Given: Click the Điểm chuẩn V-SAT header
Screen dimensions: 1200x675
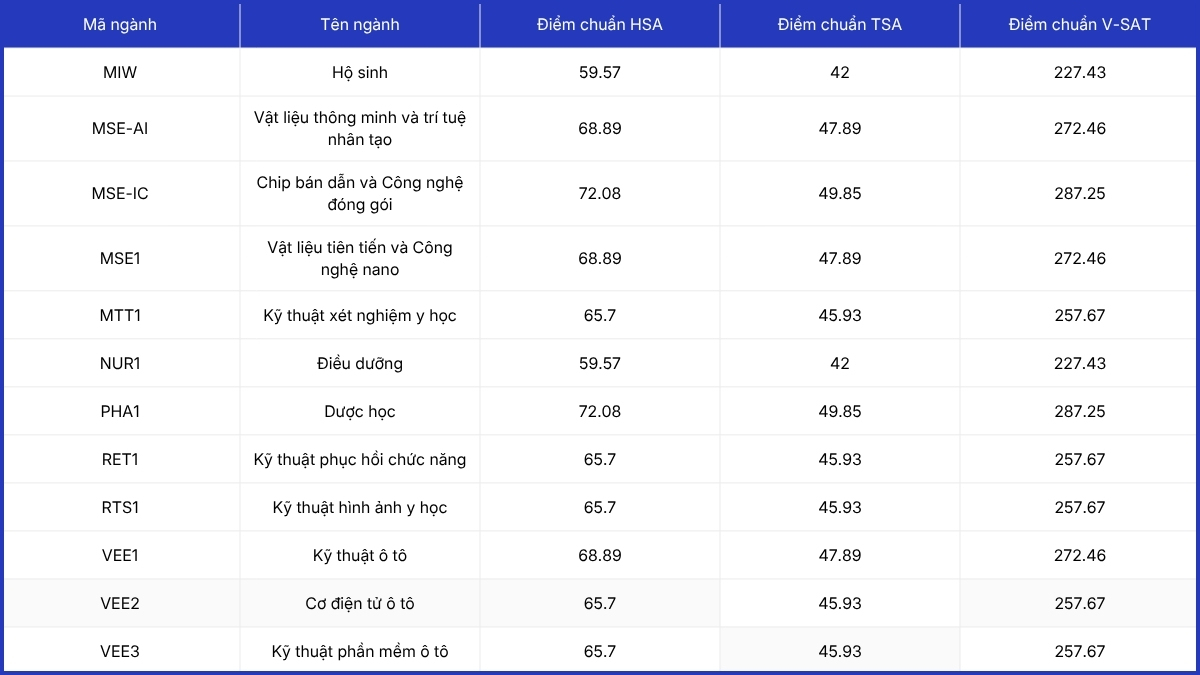Looking at the screenshot, I should pos(1080,25).
